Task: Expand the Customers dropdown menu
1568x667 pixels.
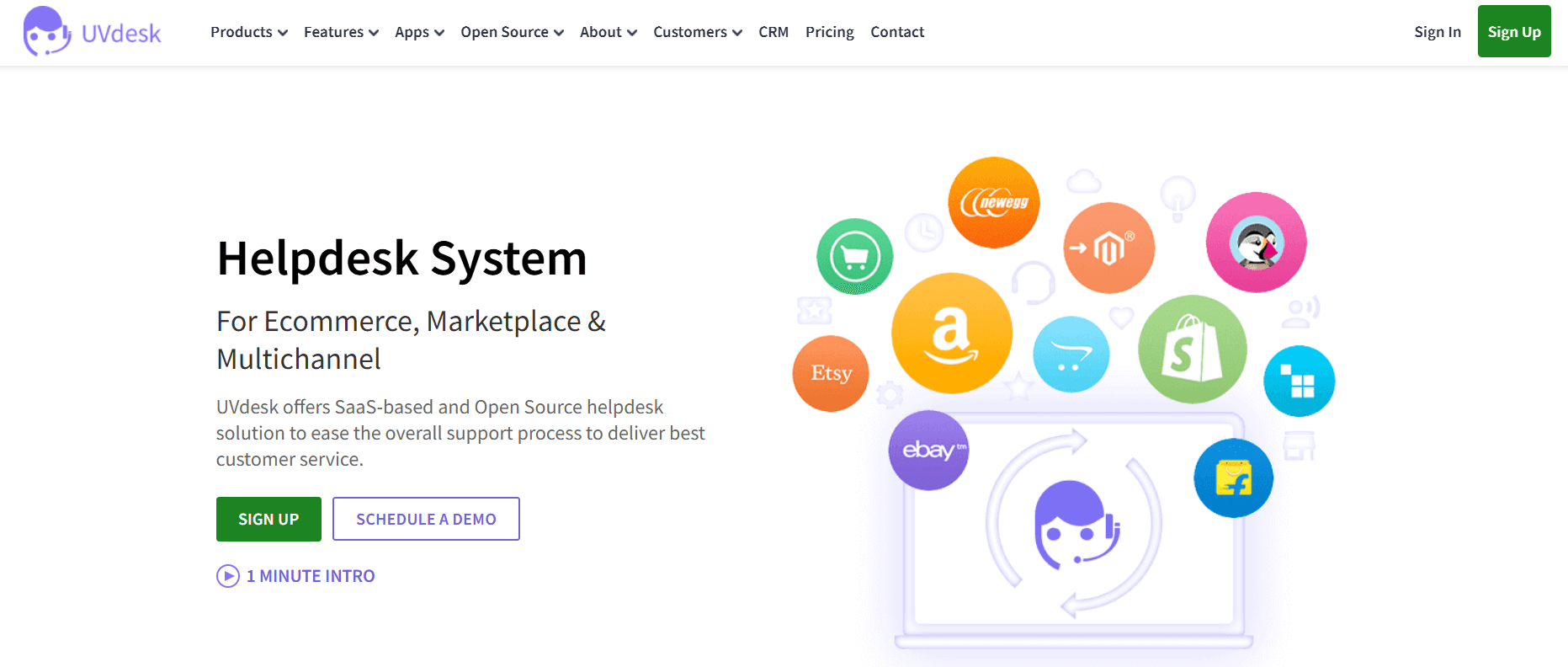Action: pos(698,32)
